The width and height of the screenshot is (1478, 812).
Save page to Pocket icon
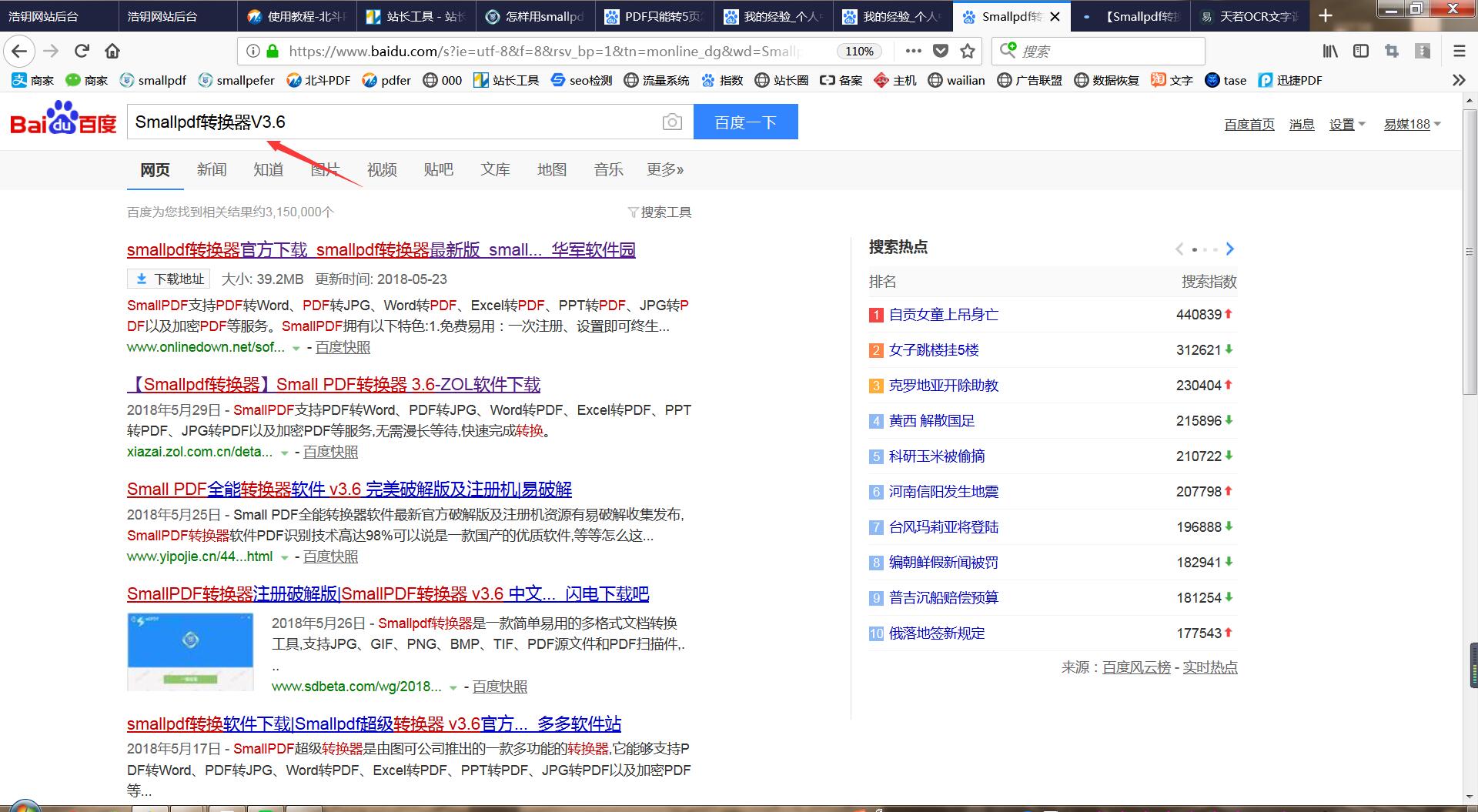pyautogui.click(x=941, y=52)
